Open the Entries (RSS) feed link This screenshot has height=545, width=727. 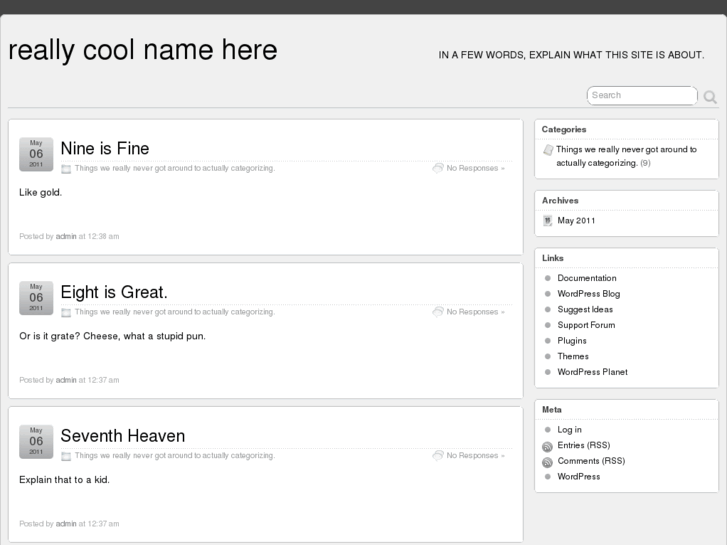[584, 445]
